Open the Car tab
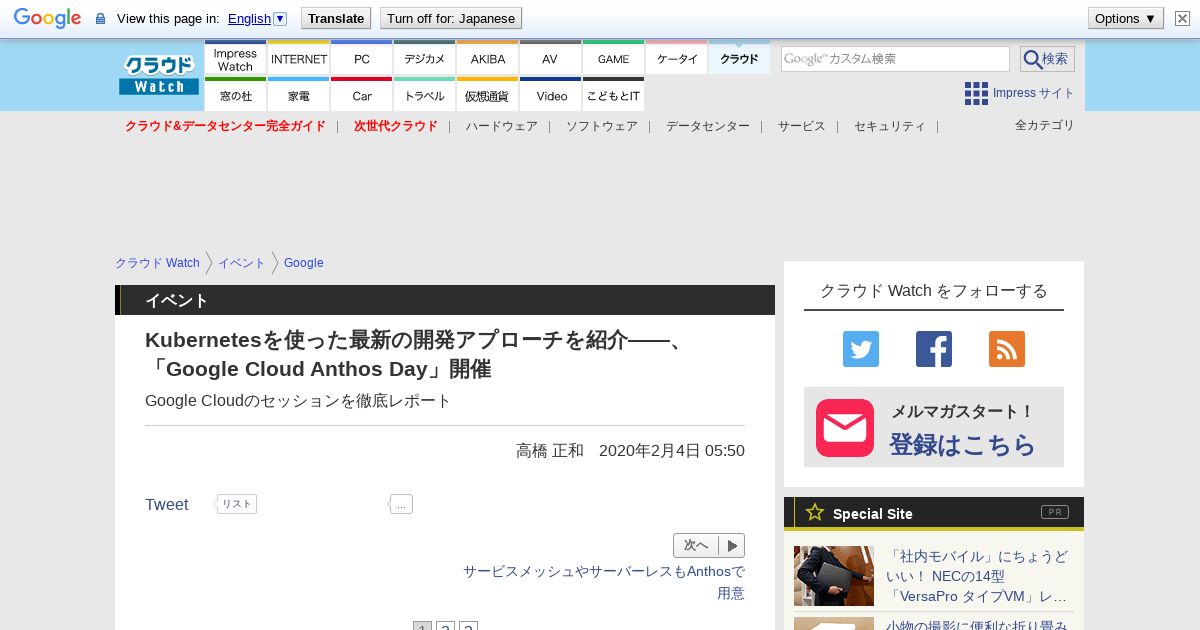Screen dimensions: 1200x630 pyautogui.click(x=362, y=95)
